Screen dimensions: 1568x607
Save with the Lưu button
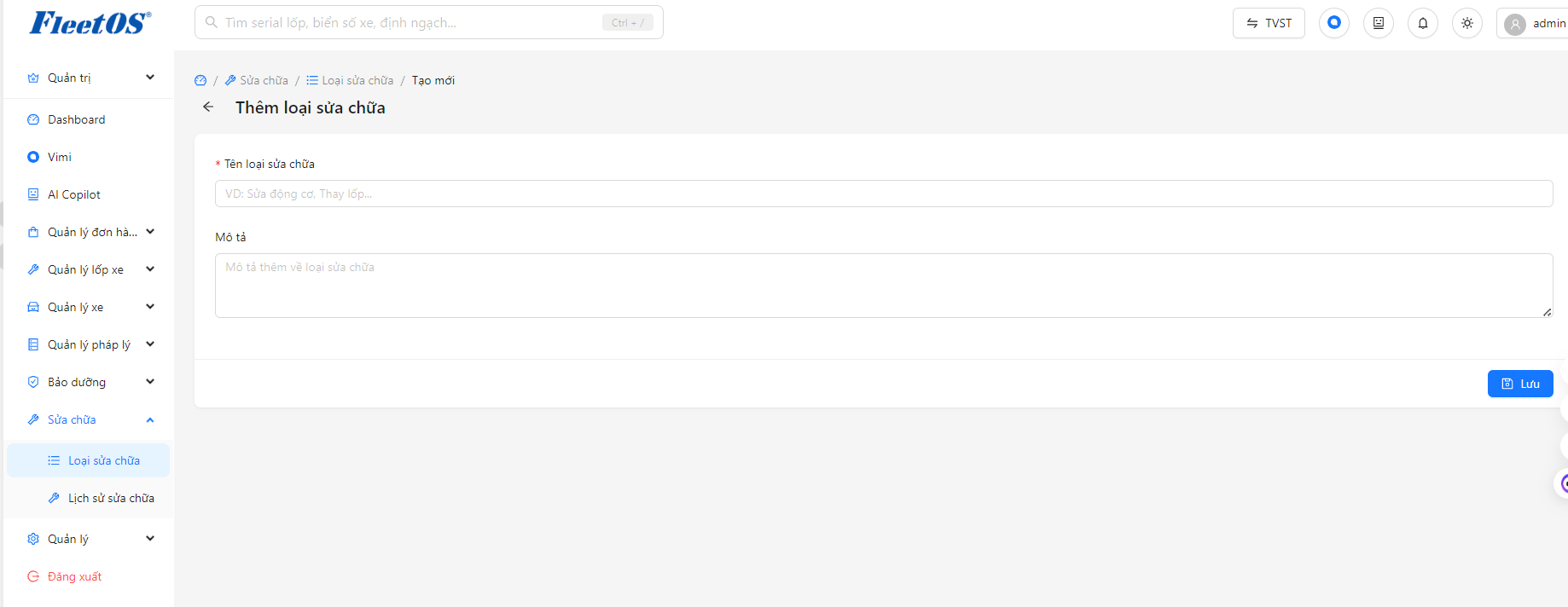(x=1520, y=384)
